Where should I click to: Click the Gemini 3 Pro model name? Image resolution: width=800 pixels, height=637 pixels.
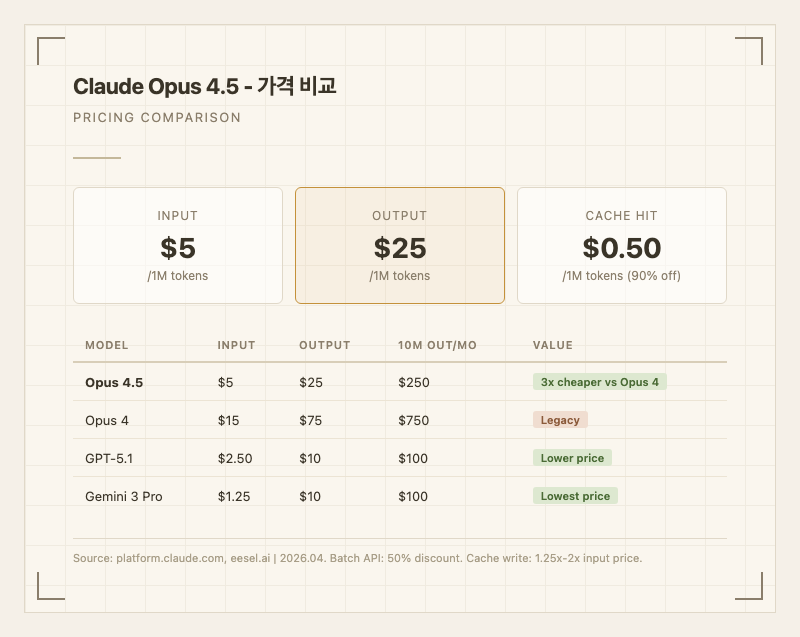[x=123, y=496]
